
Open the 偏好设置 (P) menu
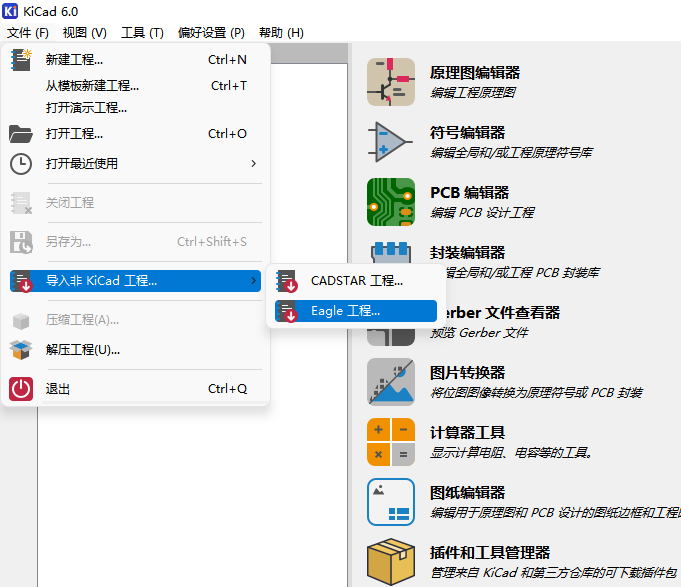(x=211, y=33)
